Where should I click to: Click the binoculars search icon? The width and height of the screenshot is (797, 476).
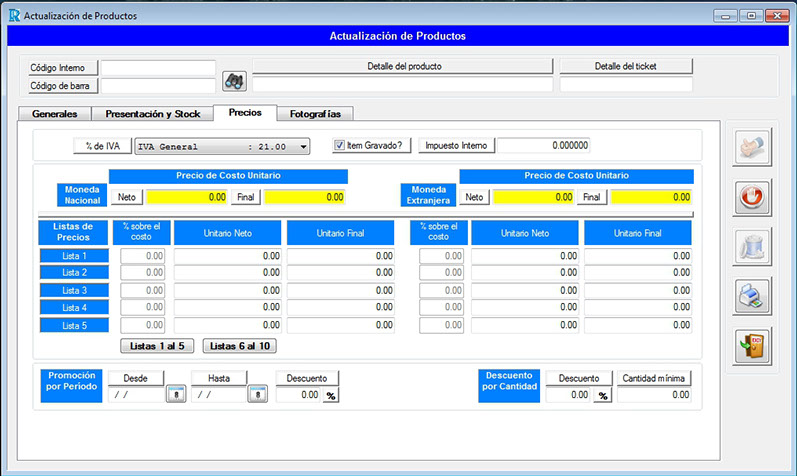[x=234, y=79]
